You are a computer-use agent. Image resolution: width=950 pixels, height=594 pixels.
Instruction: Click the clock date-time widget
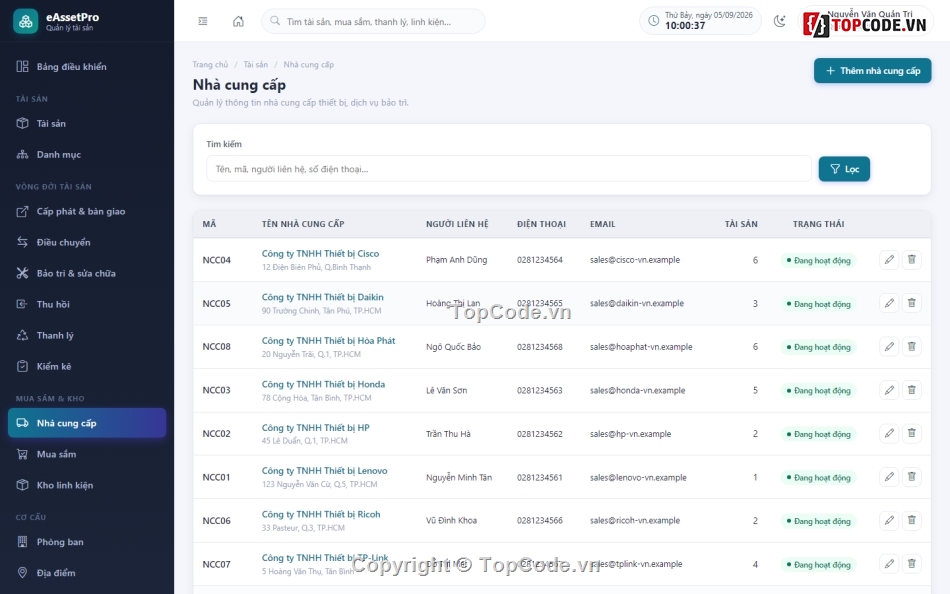[700, 21]
